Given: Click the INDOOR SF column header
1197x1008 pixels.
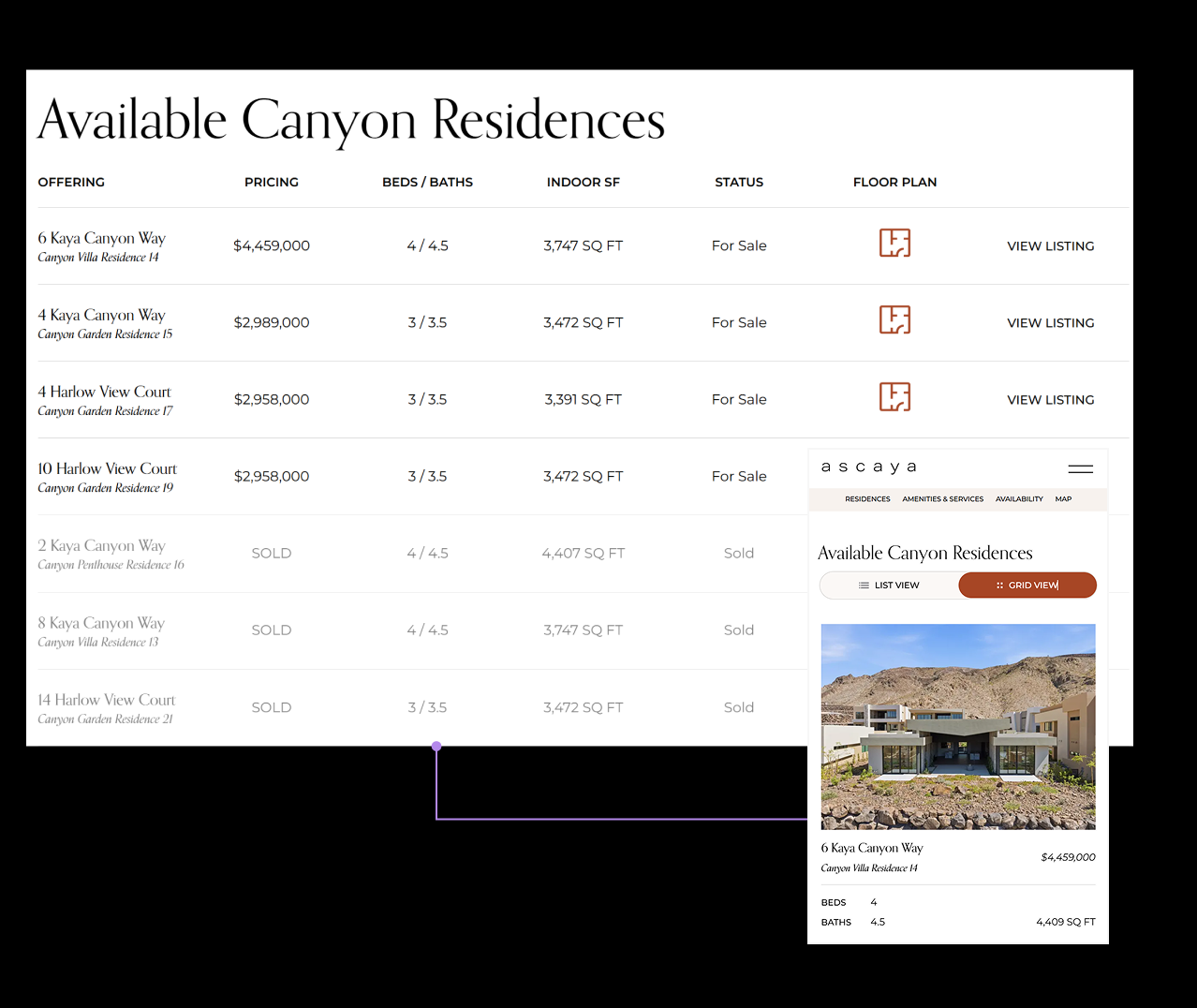Looking at the screenshot, I should point(584,183).
